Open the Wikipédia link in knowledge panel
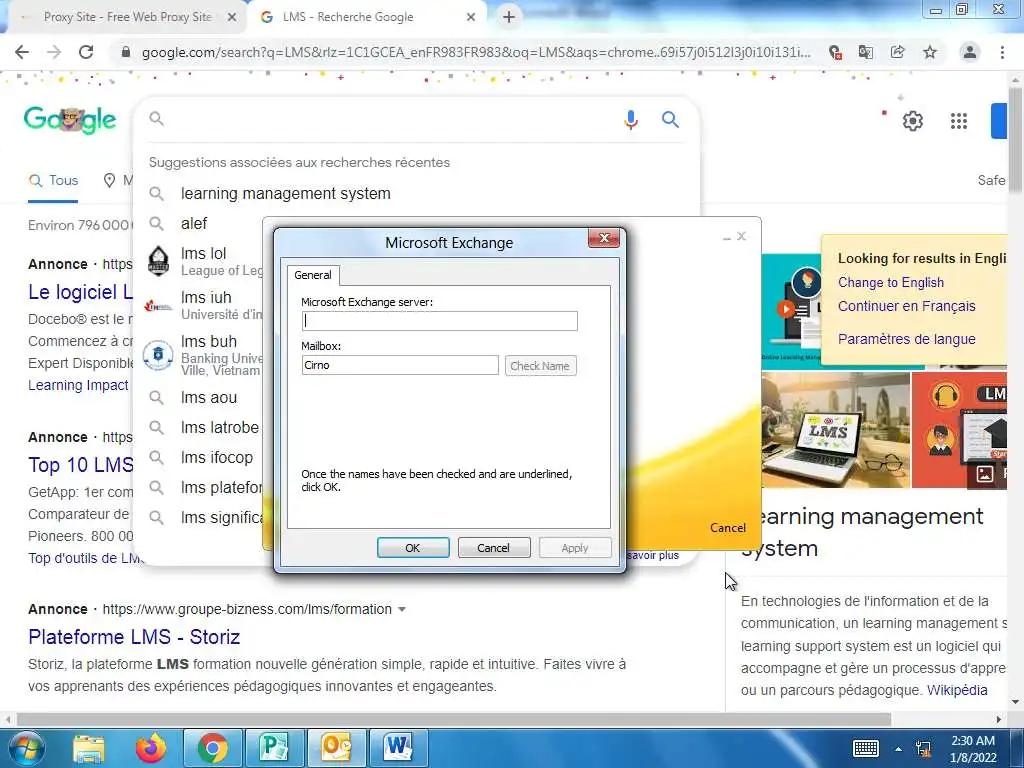This screenshot has width=1024, height=768. point(957,690)
